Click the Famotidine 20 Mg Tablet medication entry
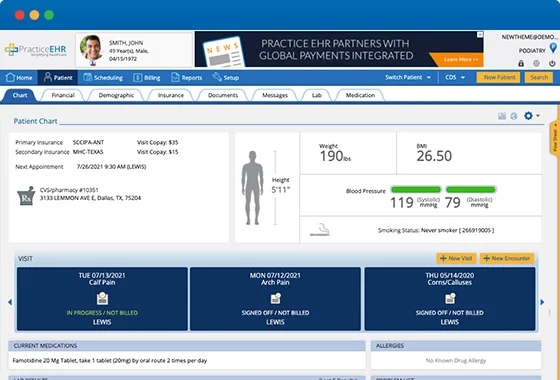This screenshot has height=380, width=560. (110, 360)
